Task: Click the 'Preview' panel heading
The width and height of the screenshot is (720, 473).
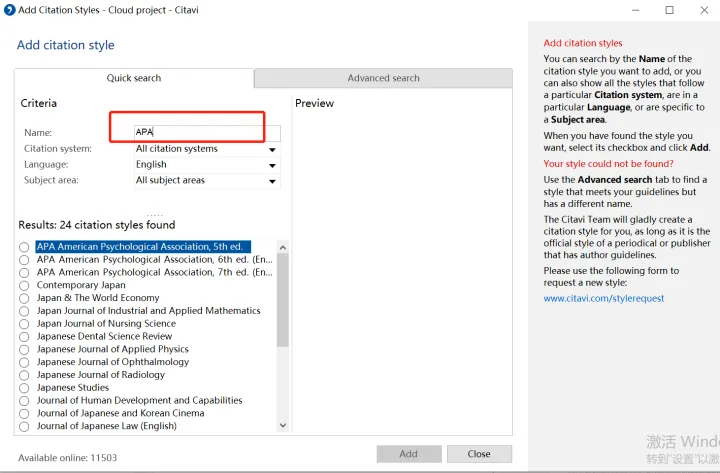Action: pos(315,103)
